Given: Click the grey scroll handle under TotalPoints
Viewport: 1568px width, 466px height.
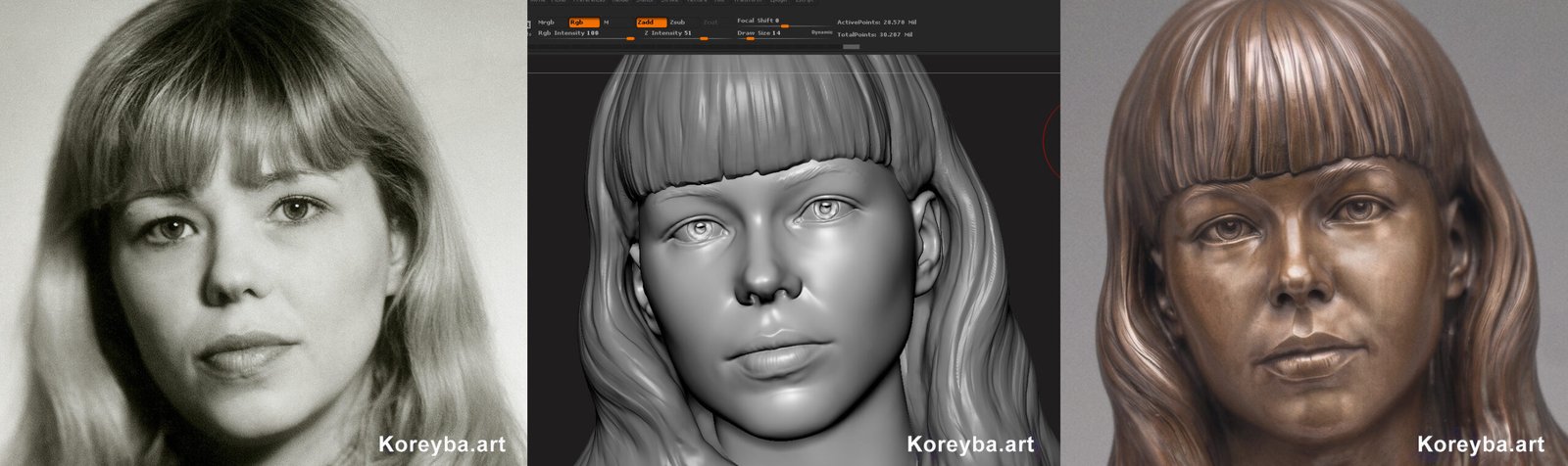Looking at the screenshot, I should pos(852,46).
